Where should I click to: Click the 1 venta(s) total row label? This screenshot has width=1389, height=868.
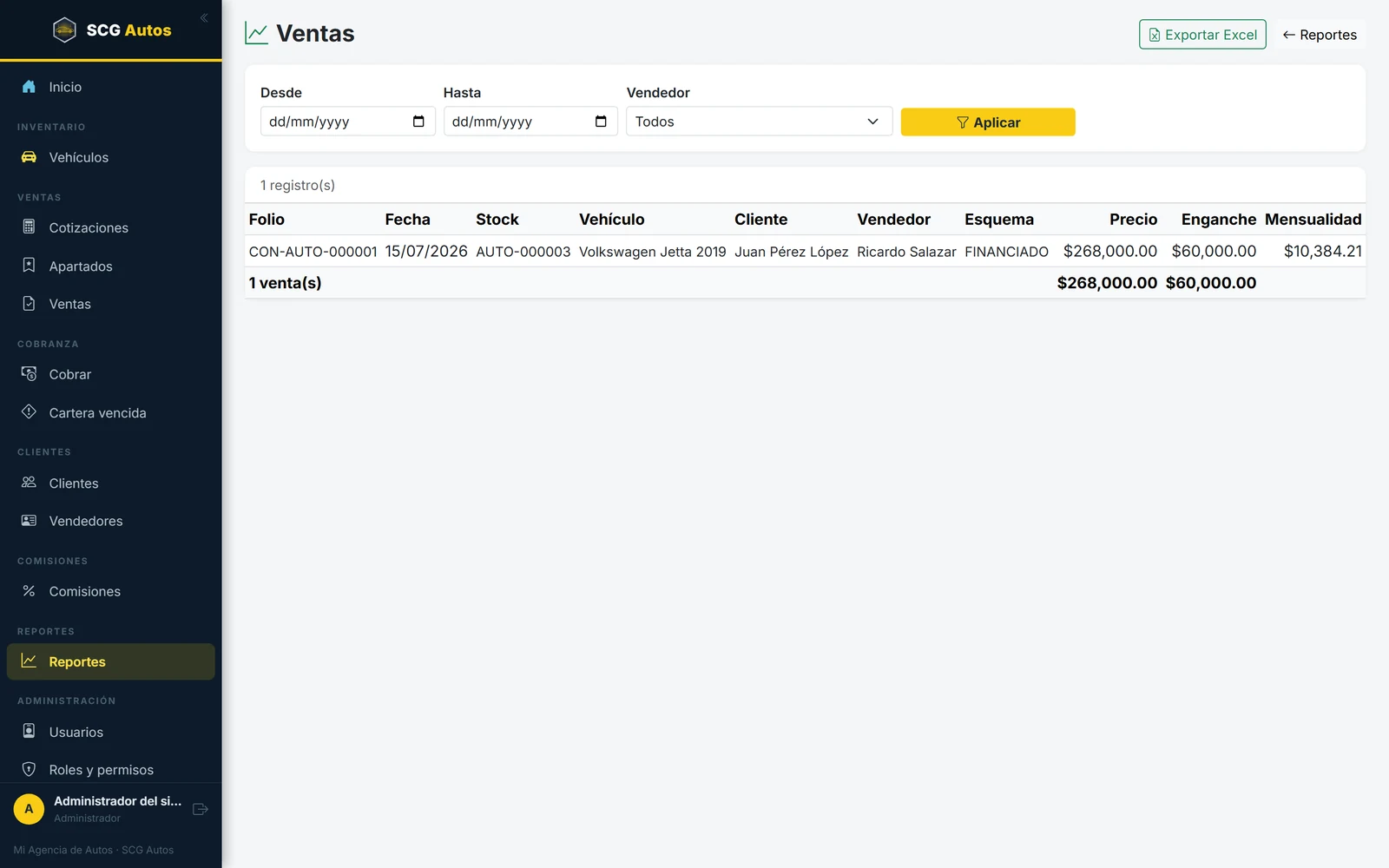pyautogui.click(x=285, y=283)
